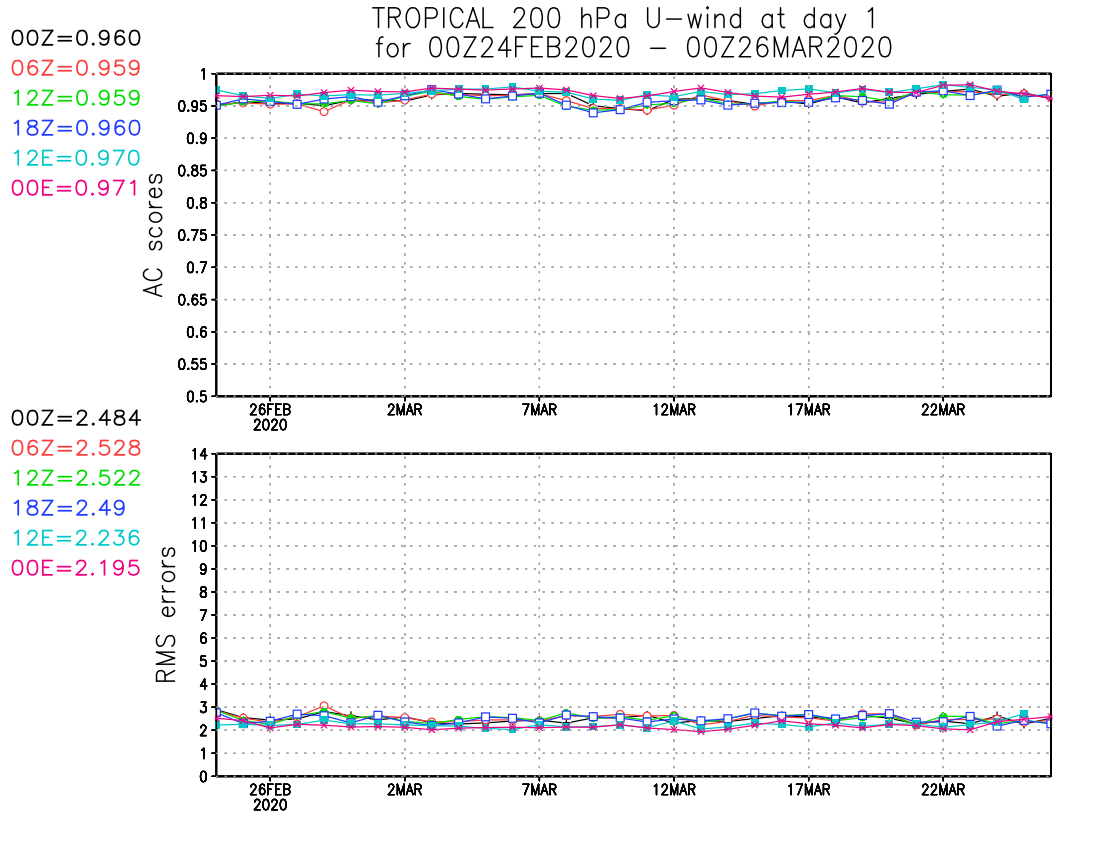Click the '22MAR' label under the RMS chart

click(x=943, y=790)
